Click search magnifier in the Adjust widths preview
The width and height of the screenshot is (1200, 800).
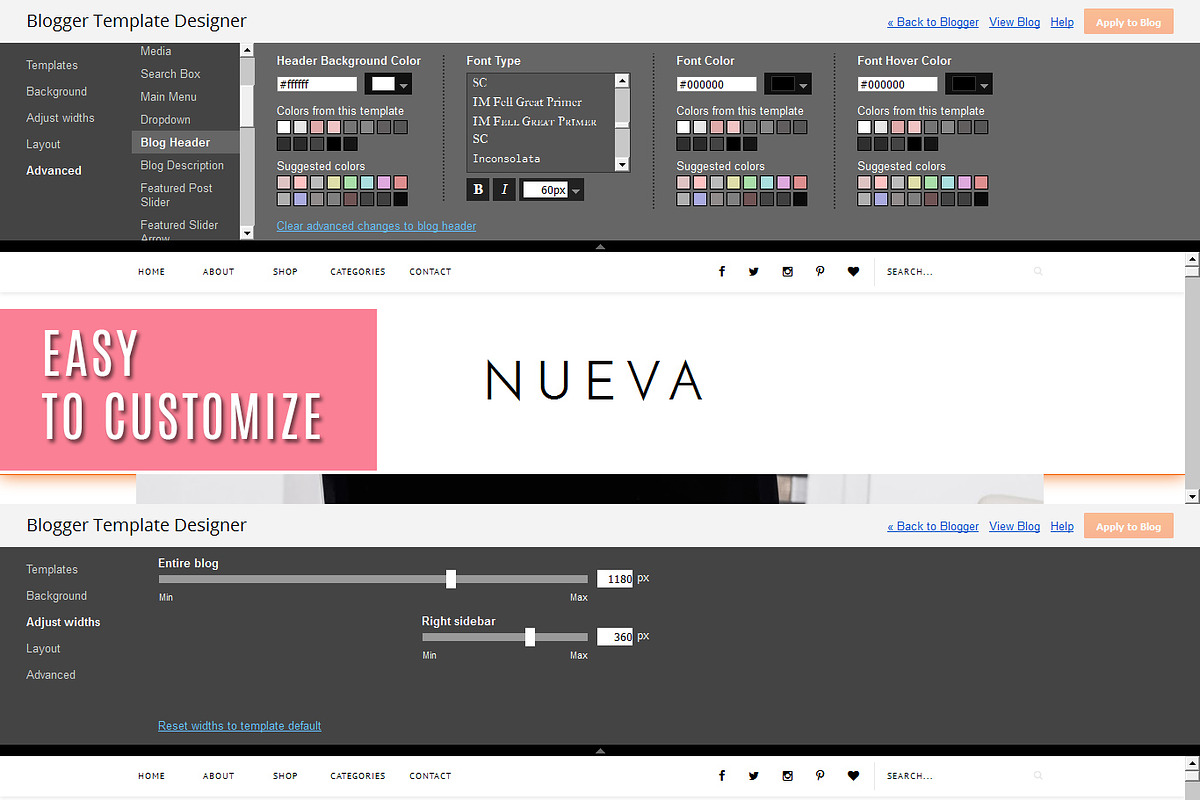(x=1038, y=776)
